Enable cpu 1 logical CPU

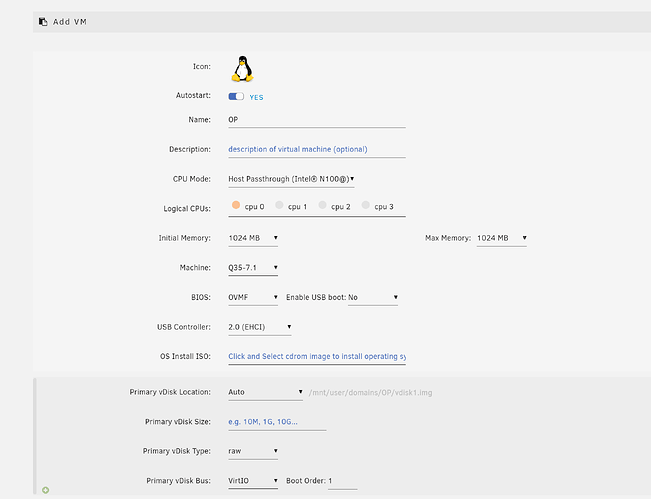pos(280,206)
